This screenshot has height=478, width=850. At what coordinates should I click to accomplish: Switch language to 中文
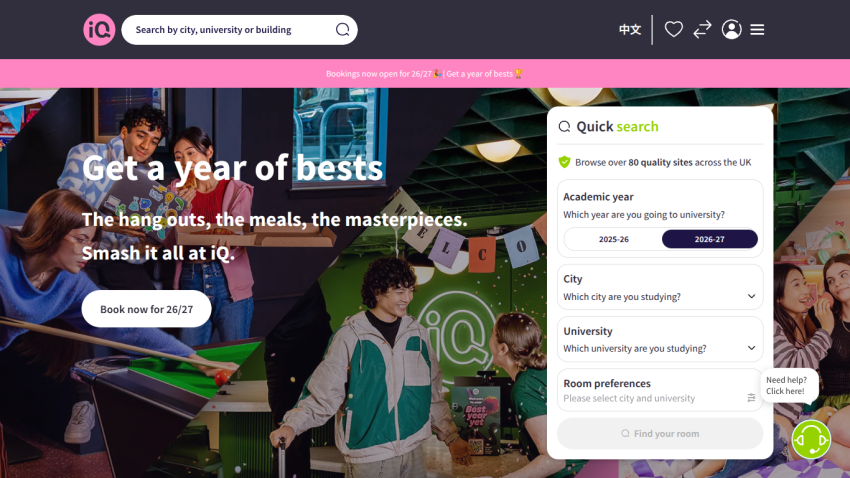630,29
